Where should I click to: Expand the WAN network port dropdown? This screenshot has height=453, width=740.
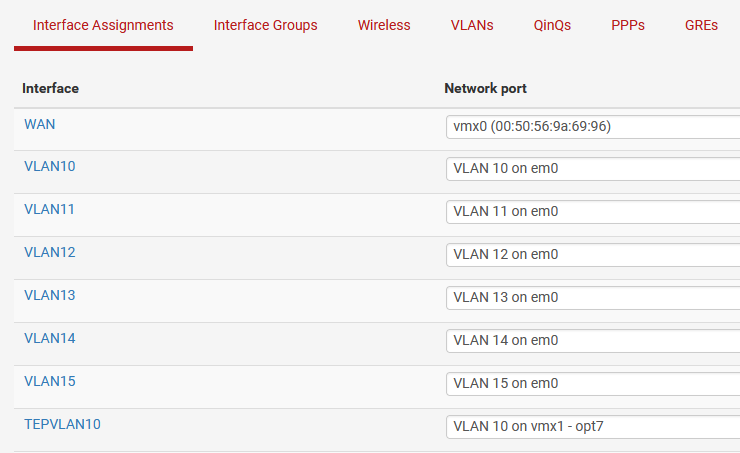pyautogui.click(x=592, y=126)
